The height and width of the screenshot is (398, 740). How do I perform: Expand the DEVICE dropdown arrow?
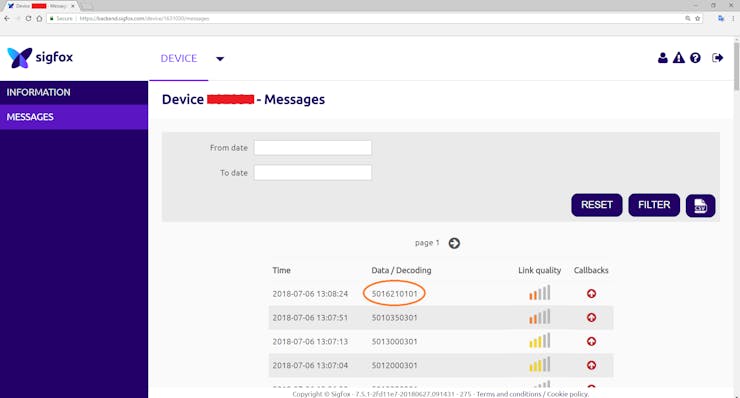220,59
